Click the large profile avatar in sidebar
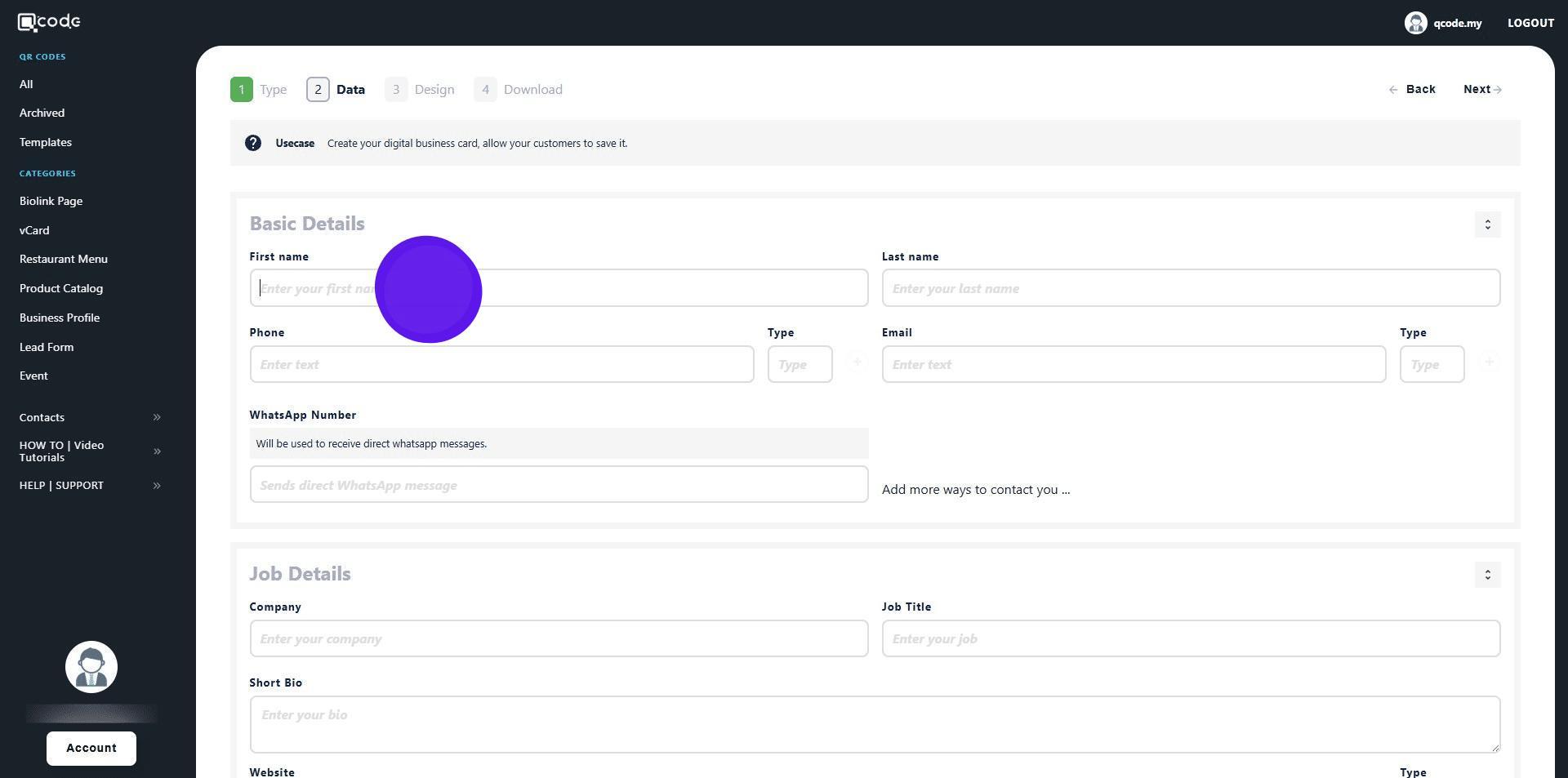The image size is (1568, 778). click(x=91, y=667)
